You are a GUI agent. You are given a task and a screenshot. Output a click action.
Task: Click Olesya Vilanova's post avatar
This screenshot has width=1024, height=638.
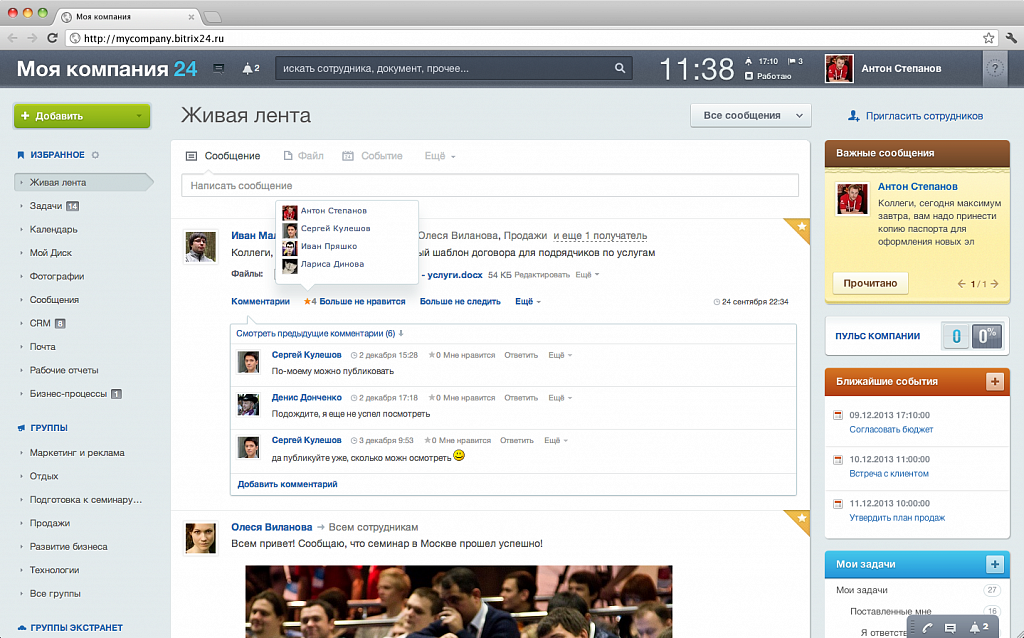[x=200, y=538]
